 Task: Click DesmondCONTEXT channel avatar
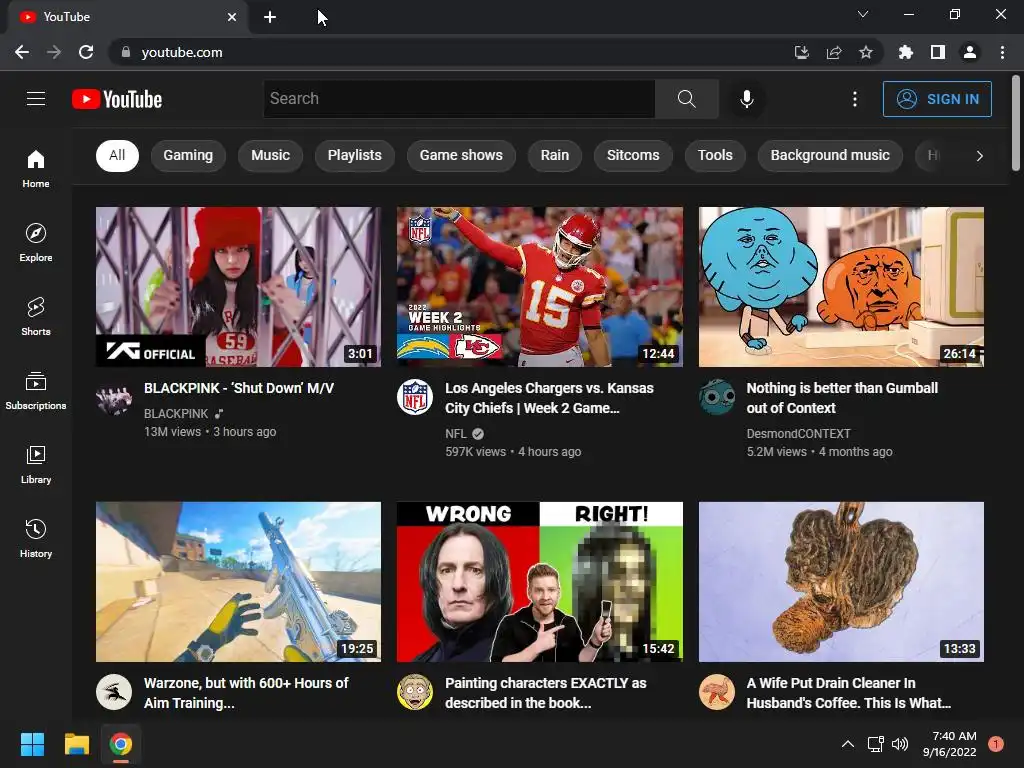point(716,396)
